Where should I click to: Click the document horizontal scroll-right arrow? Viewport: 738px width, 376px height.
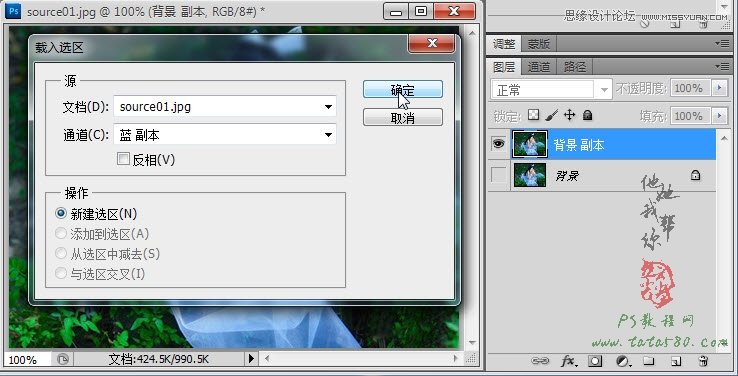point(455,359)
